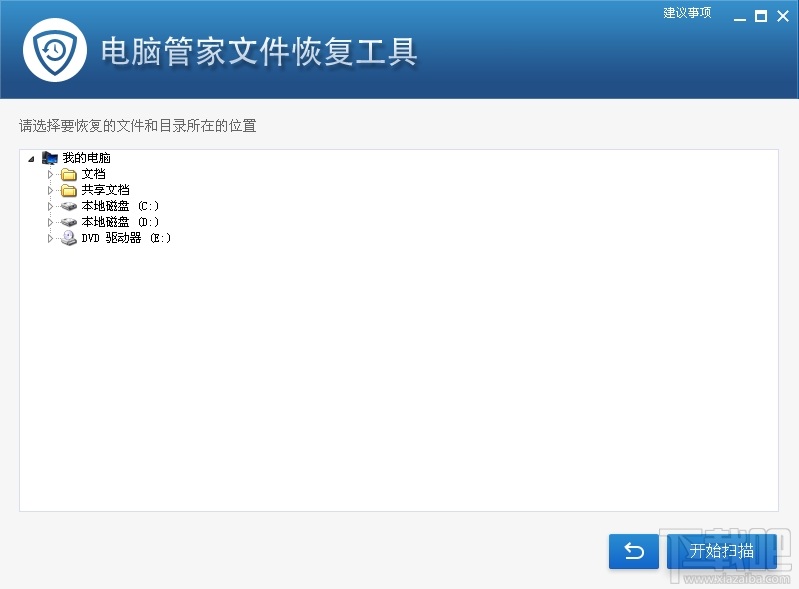The height and width of the screenshot is (589, 799).
Task: Maximize the recovery tool window
Action: [x=761, y=16]
